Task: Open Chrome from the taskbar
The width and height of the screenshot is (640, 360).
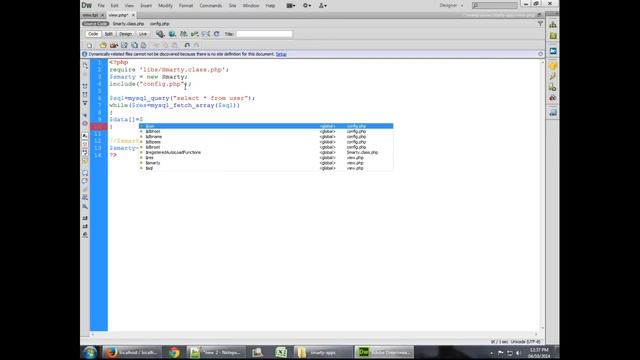Action: pos(174,352)
